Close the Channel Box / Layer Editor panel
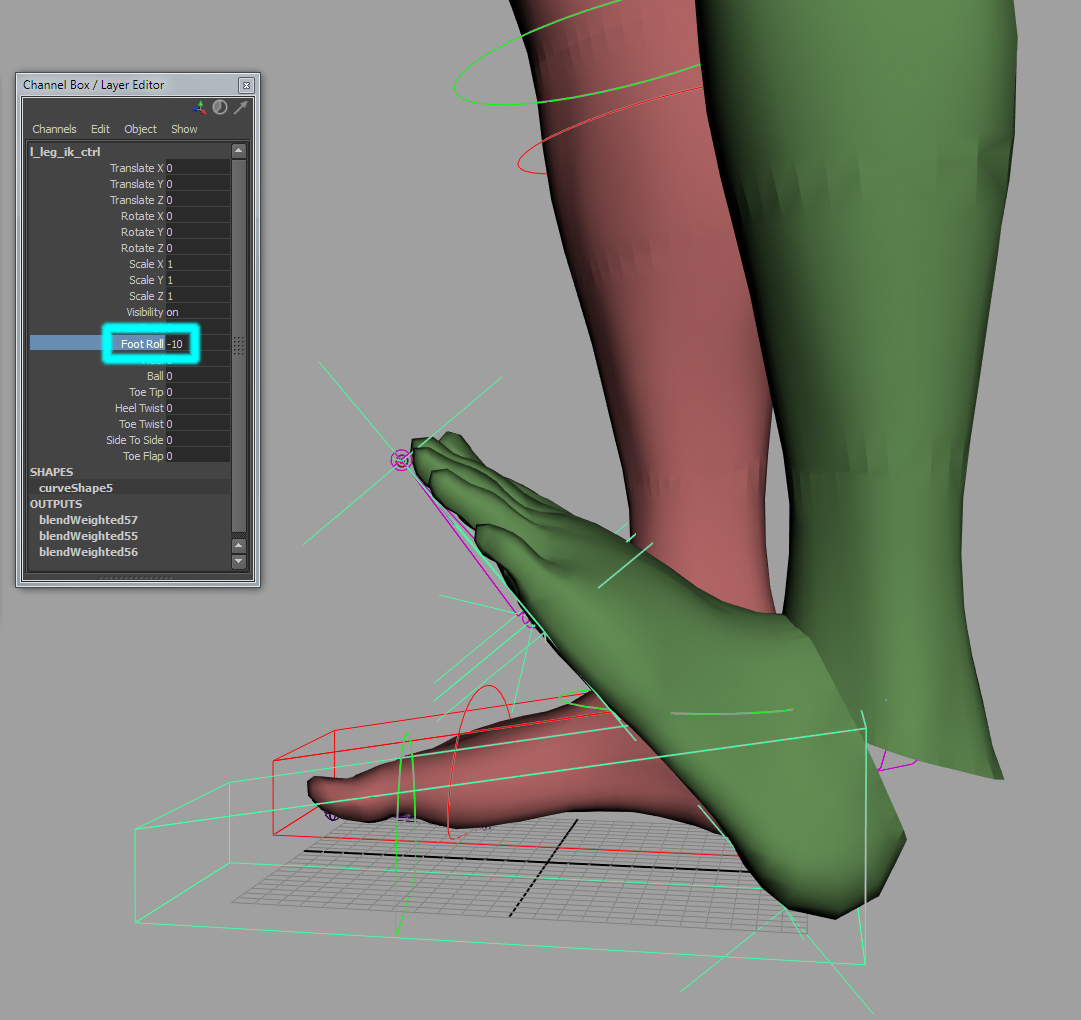Viewport: 1081px width, 1020px height. (246, 85)
